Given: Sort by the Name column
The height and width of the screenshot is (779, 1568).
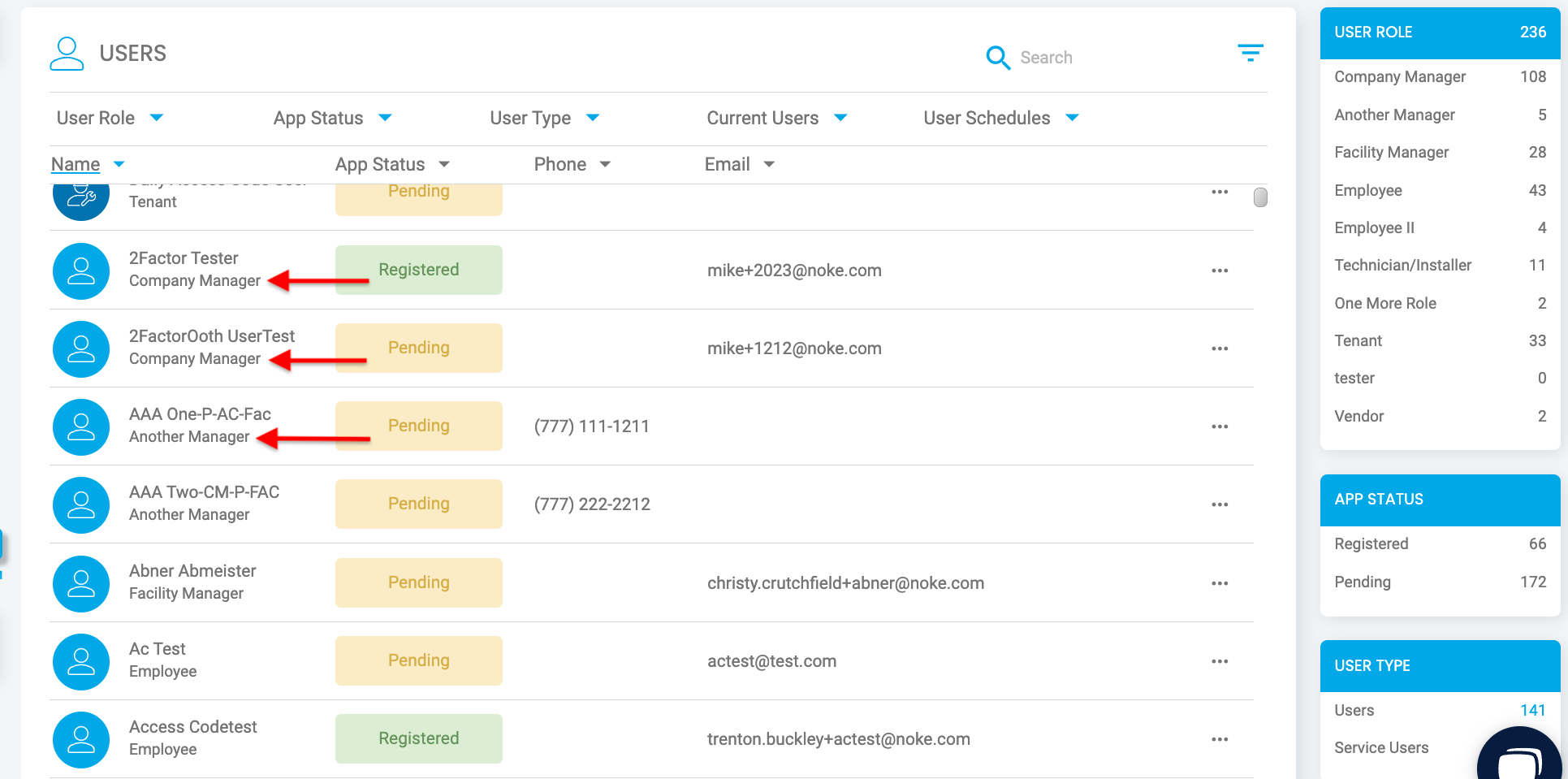Looking at the screenshot, I should [x=88, y=164].
